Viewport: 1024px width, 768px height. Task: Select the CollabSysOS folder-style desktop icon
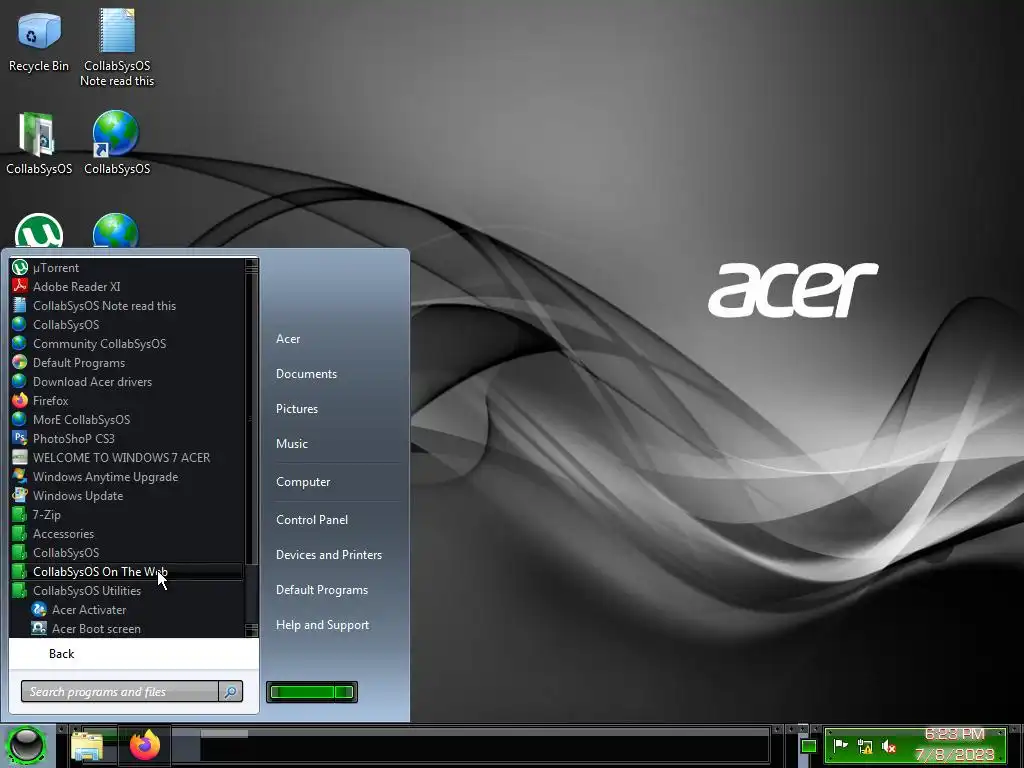39,143
